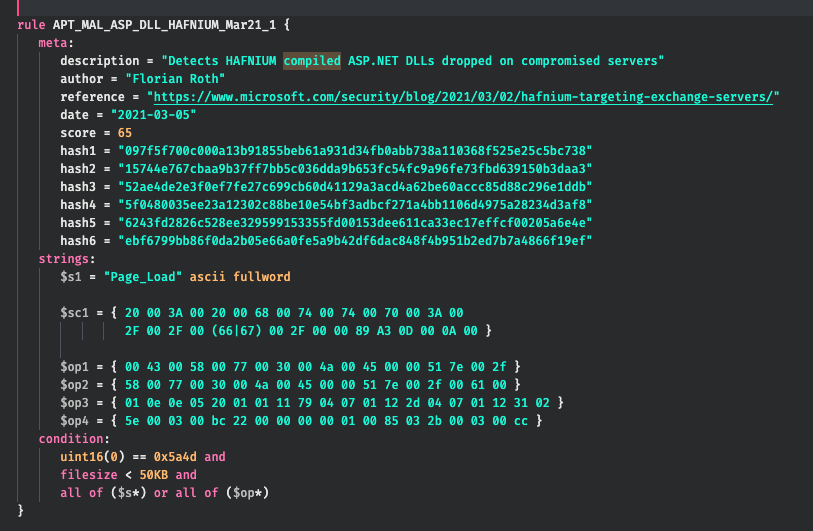
Task: Click the score value 65
Action: 124,133
